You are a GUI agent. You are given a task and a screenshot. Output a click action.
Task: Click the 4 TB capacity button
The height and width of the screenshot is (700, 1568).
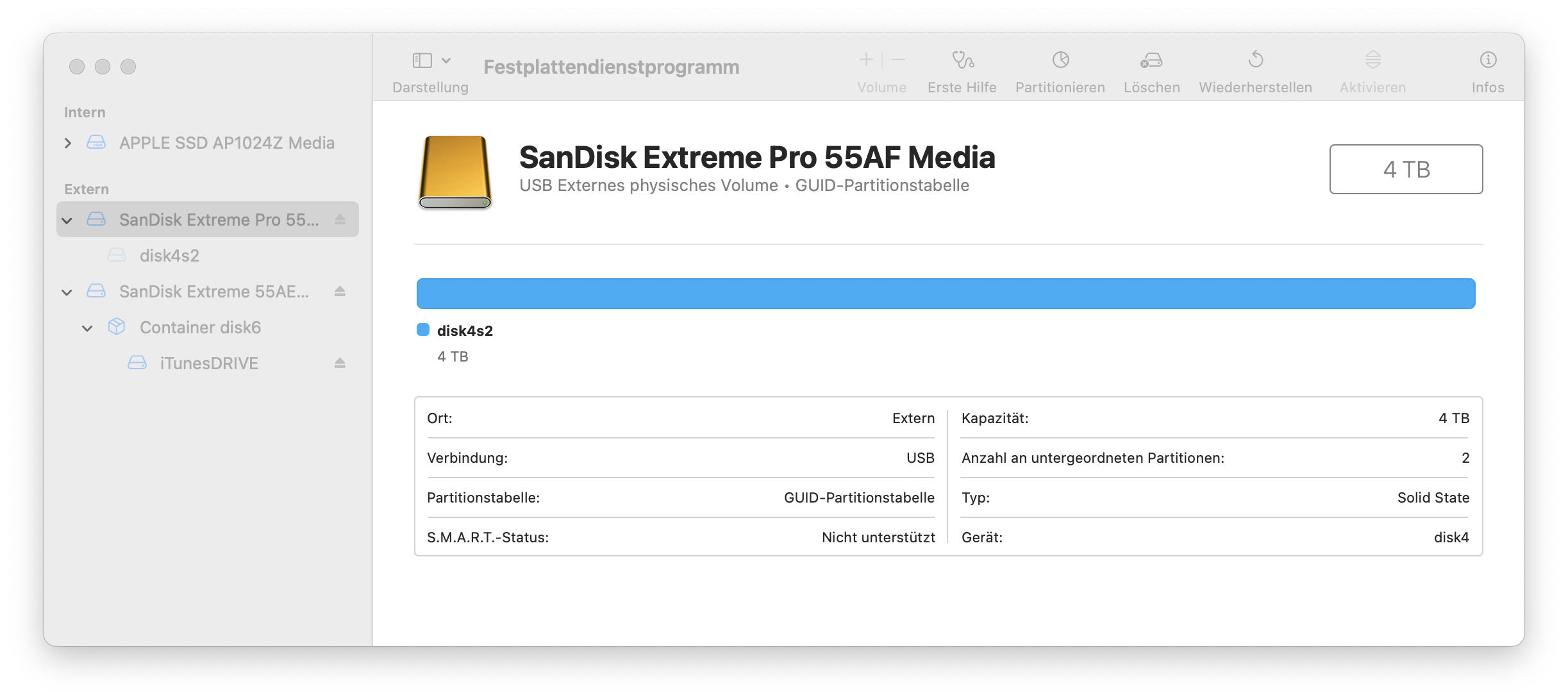pos(1406,169)
